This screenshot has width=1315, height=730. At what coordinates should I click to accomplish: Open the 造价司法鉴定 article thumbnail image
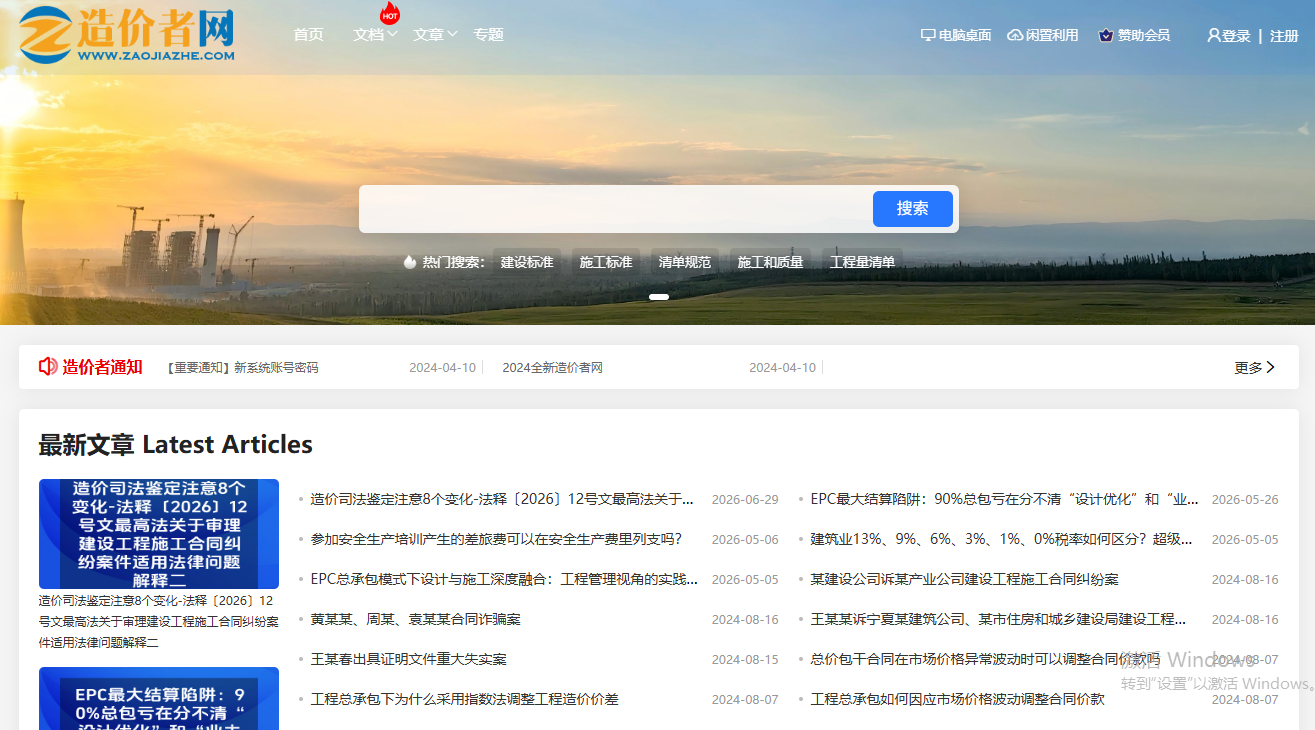tap(159, 534)
